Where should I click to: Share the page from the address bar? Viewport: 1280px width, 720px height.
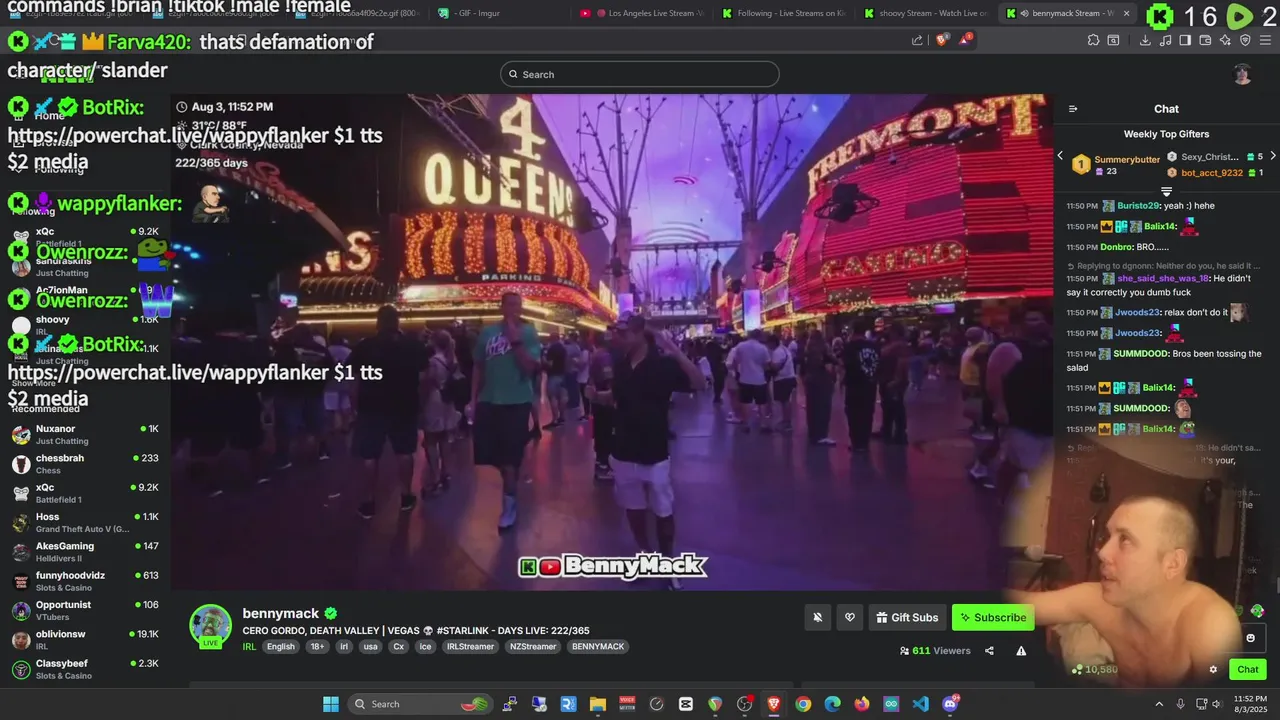(x=917, y=40)
